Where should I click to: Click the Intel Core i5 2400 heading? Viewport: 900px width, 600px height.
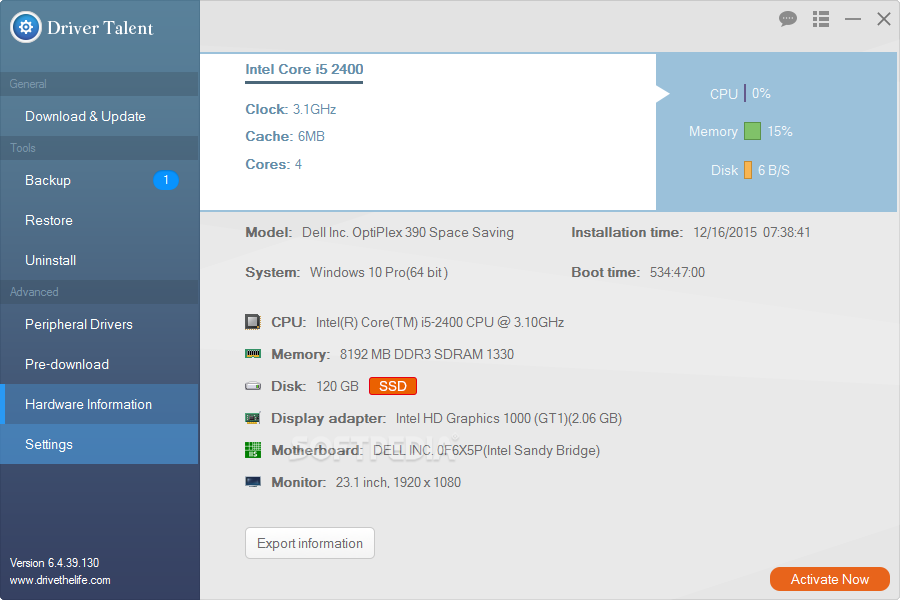pos(304,69)
